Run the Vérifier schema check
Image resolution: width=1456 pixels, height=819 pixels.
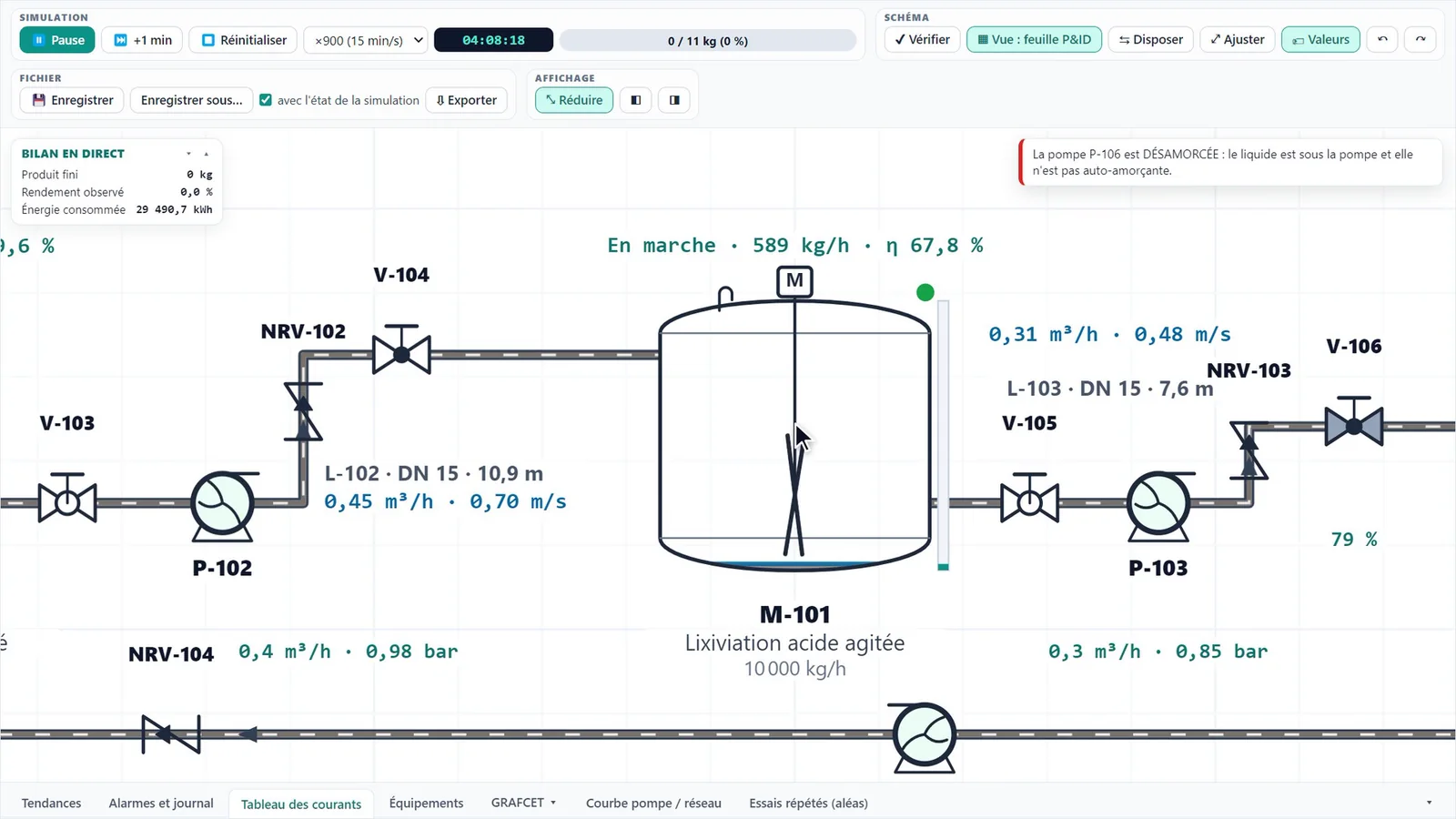pyautogui.click(x=922, y=39)
